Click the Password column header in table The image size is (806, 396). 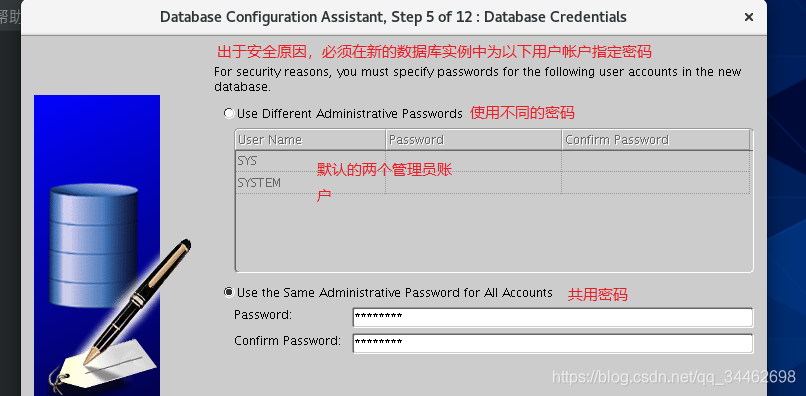click(473, 140)
